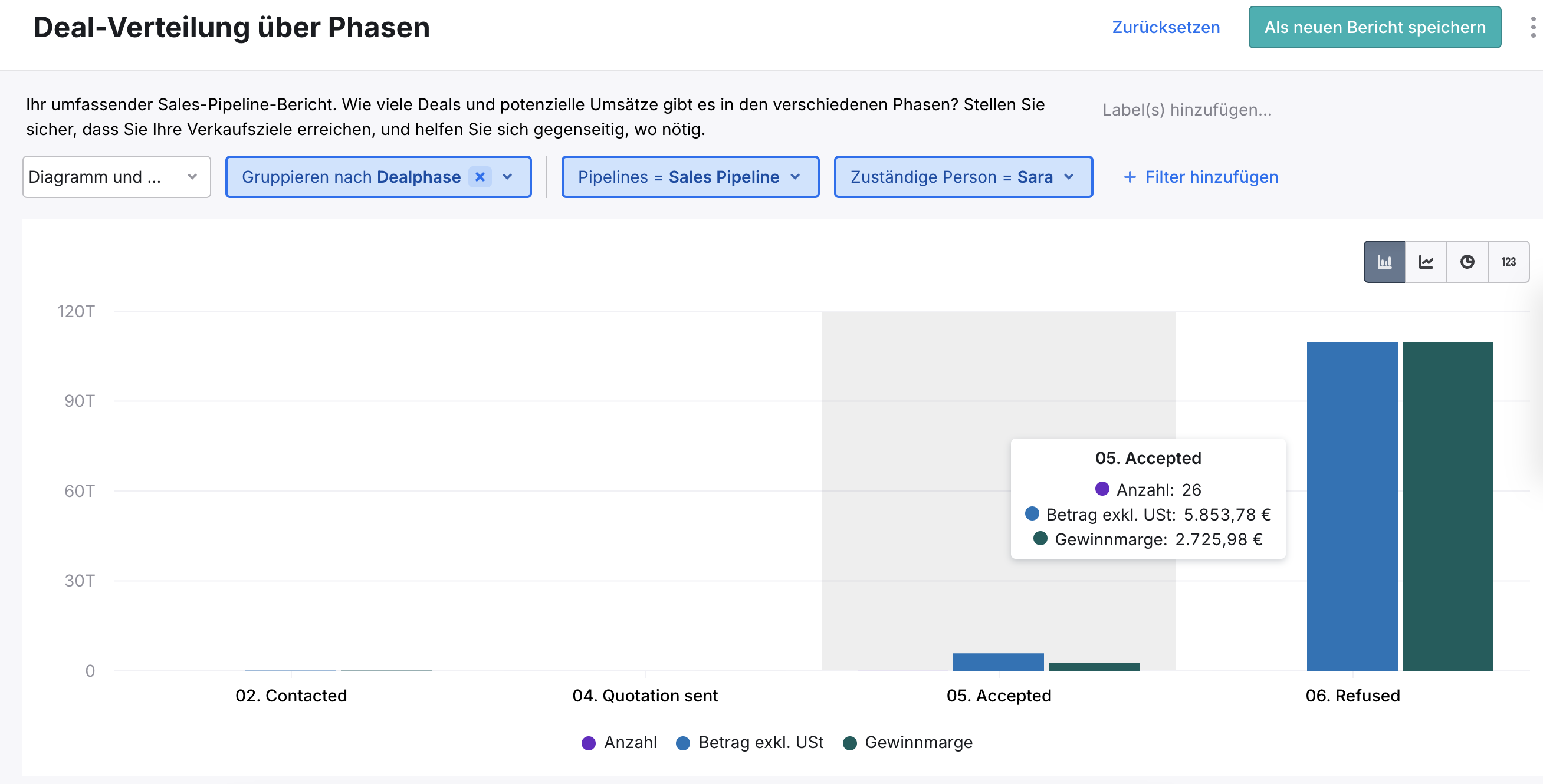Click the 120T y-axis label
1543x784 pixels.
[76, 311]
